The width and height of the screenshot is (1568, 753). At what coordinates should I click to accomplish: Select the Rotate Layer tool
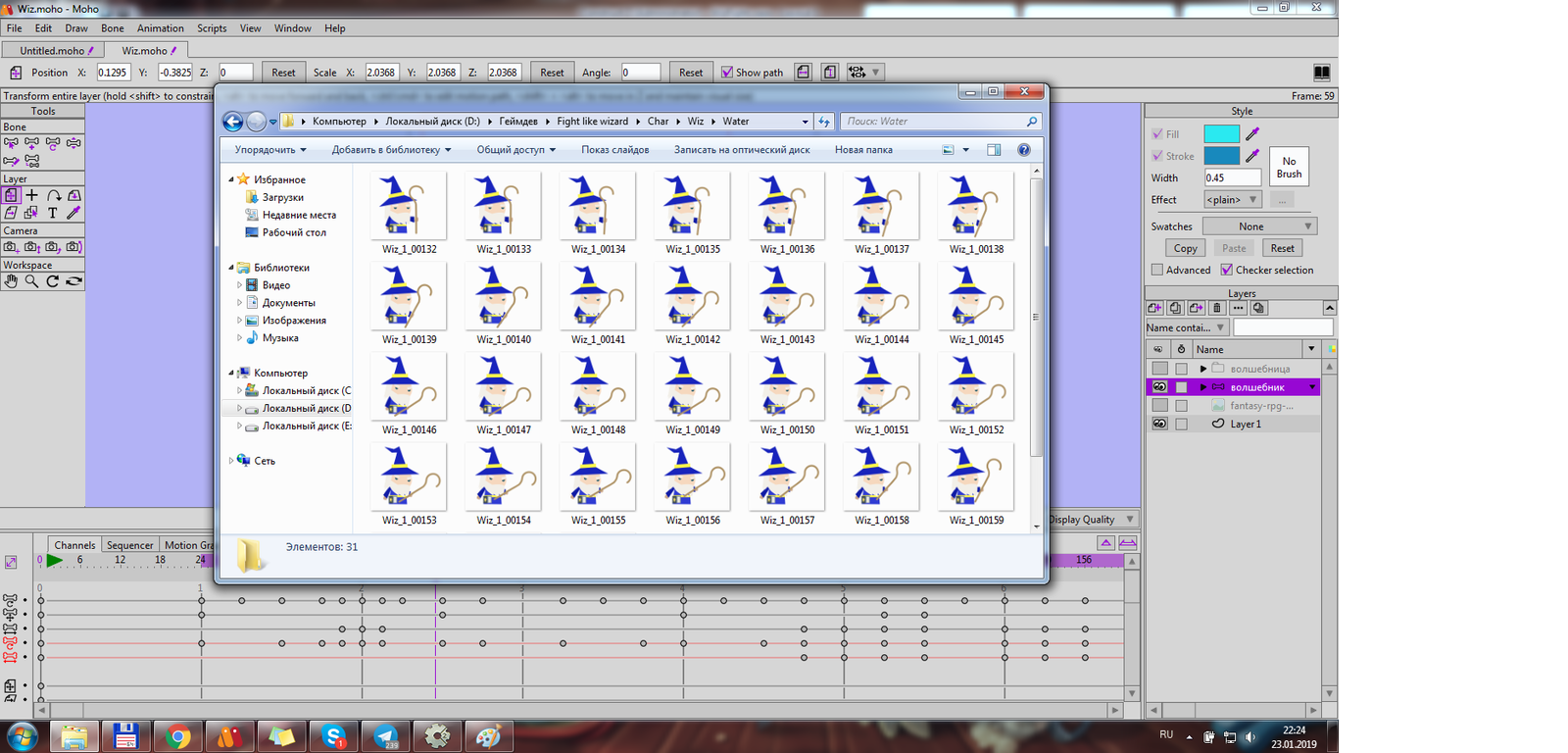(x=53, y=195)
